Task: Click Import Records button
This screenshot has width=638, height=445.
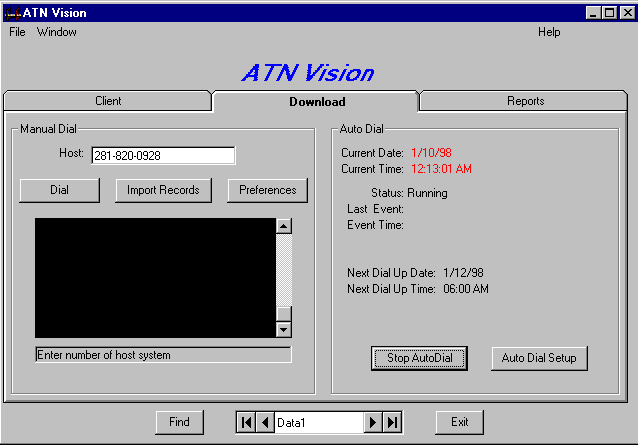Action: pyautogui.click(x=163, y=190)
